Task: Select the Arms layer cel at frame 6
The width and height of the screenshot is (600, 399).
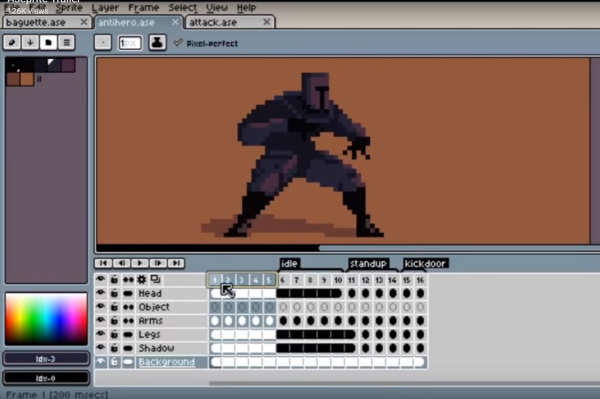Action: point(283,321)
